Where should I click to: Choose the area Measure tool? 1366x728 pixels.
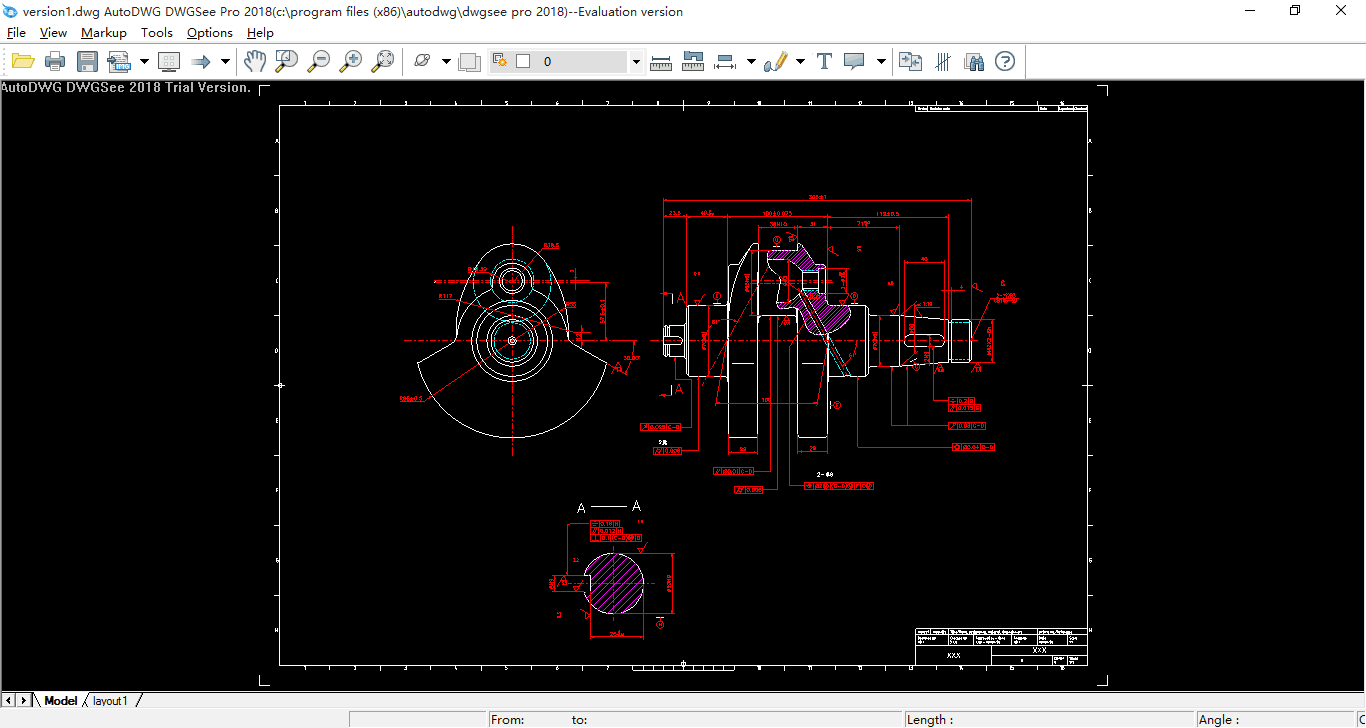pyautogui.click(x=693, y=61)
